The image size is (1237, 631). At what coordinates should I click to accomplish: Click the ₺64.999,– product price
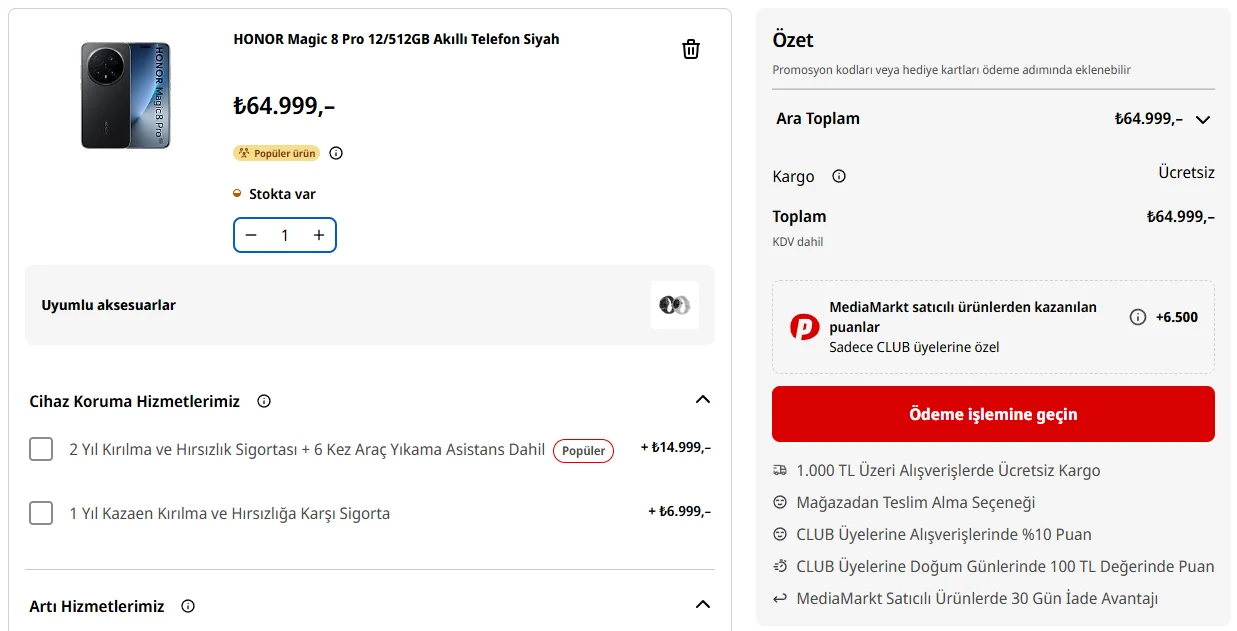coord(284,106)
